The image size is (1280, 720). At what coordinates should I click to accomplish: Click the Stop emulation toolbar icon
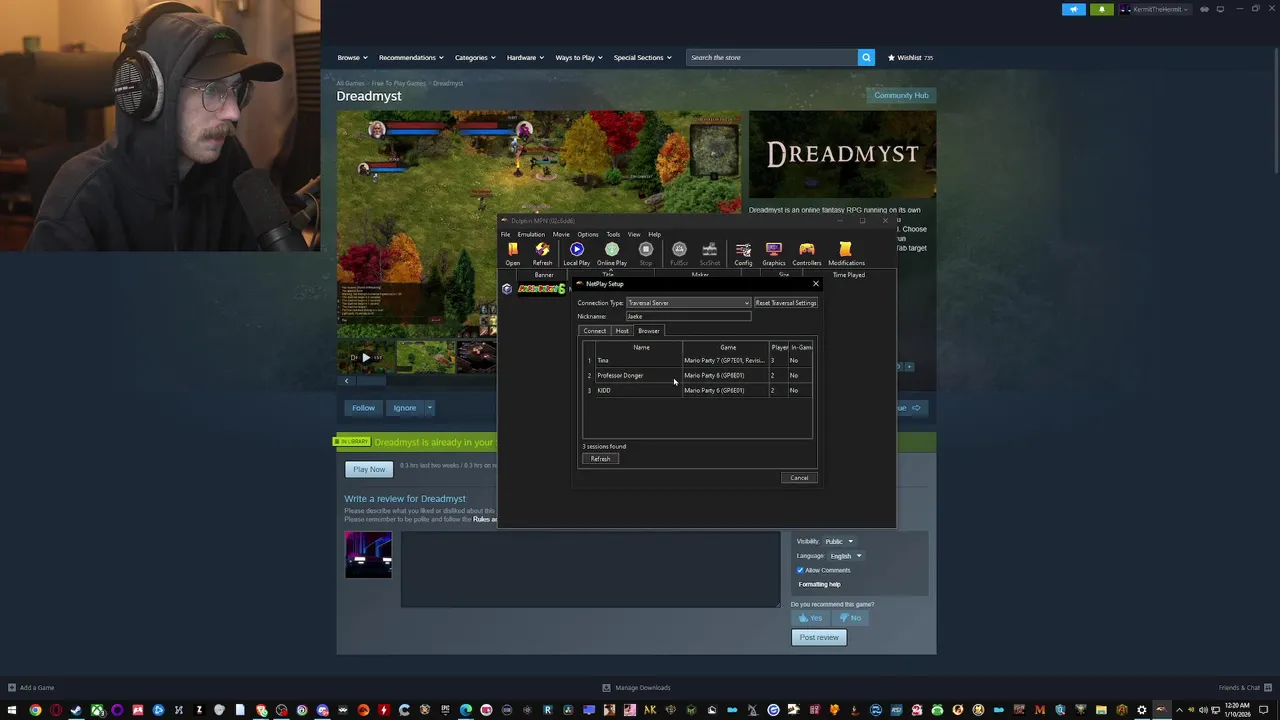[646, 253]
